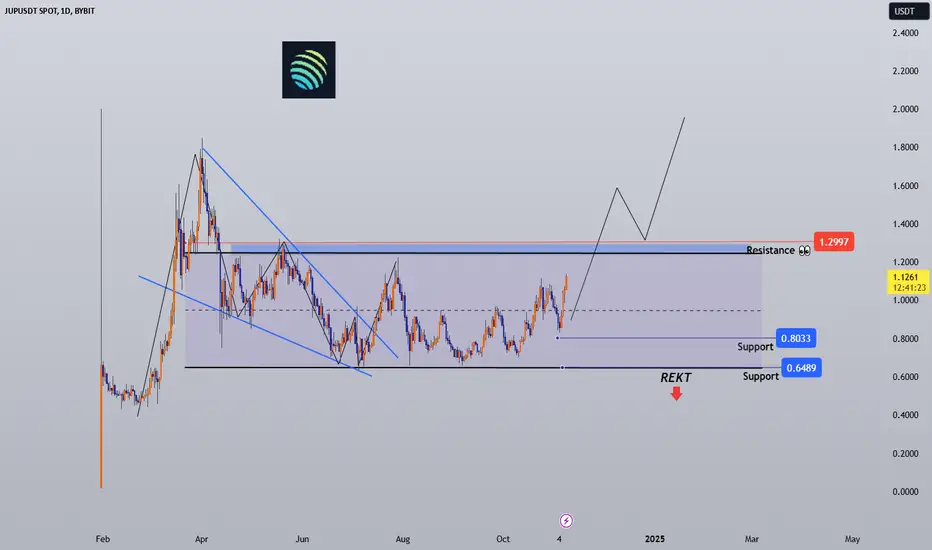Click the Jun label on time axis
This screenshot has width=932, height=550.
point(302,539)
